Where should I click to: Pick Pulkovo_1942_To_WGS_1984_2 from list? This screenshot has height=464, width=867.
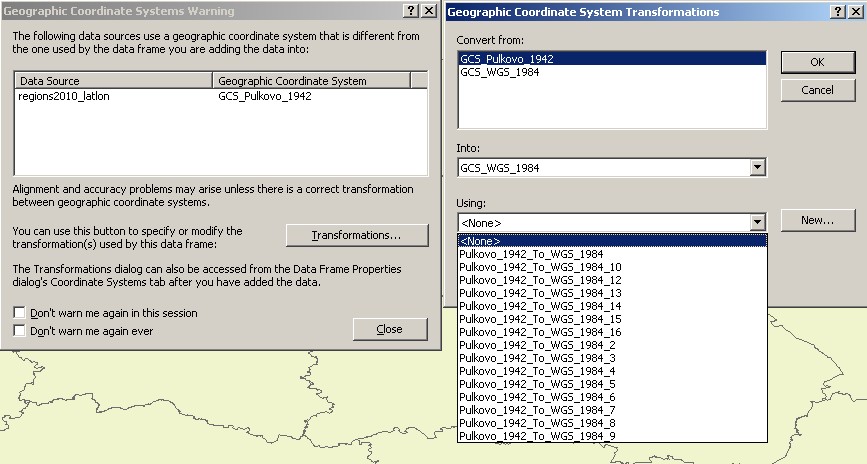point(612,345)
